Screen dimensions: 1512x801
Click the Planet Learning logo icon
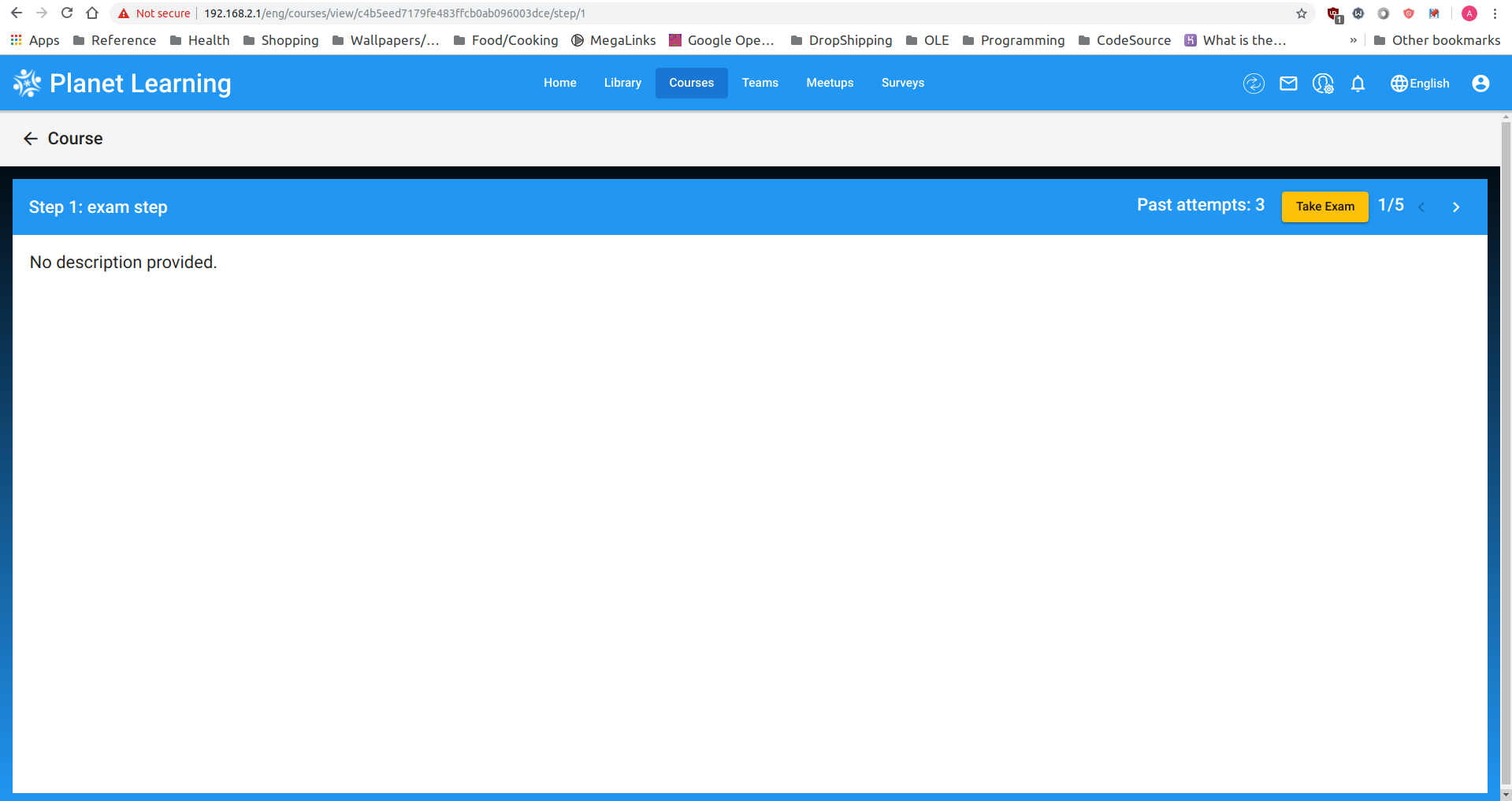tap(27, 83)
